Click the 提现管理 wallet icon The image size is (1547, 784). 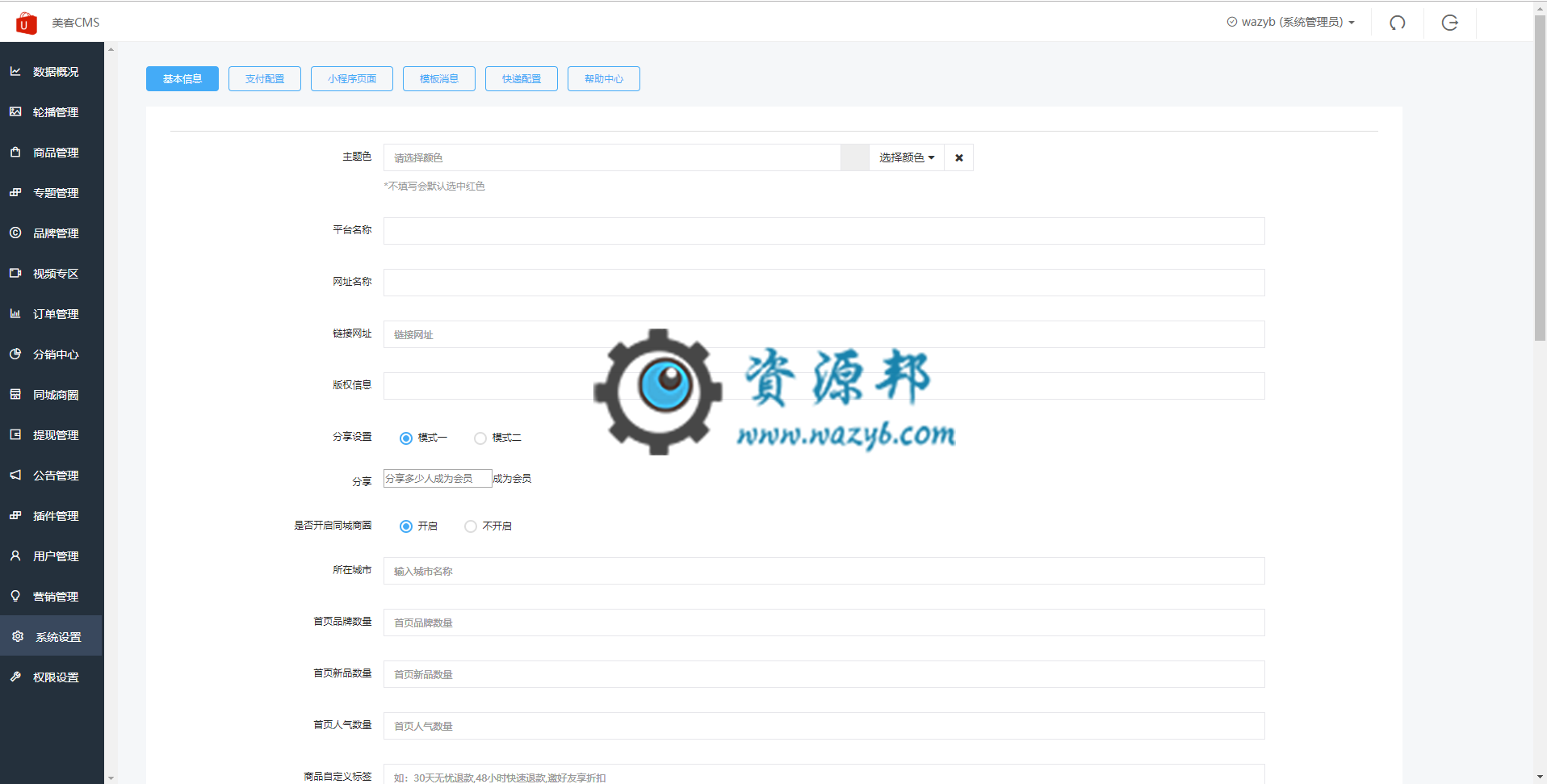click(x=15, y=434)
